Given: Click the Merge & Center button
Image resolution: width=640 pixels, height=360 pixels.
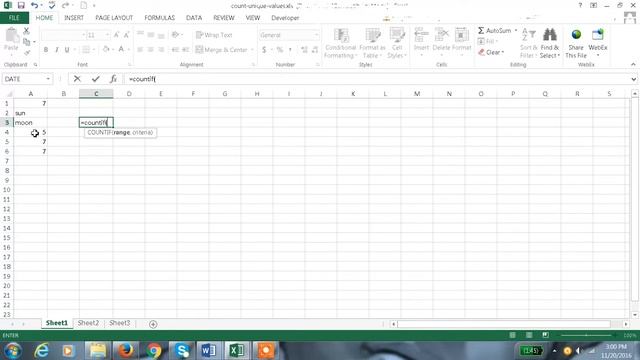Looking at the screenshot, I should tap(222, 50).
